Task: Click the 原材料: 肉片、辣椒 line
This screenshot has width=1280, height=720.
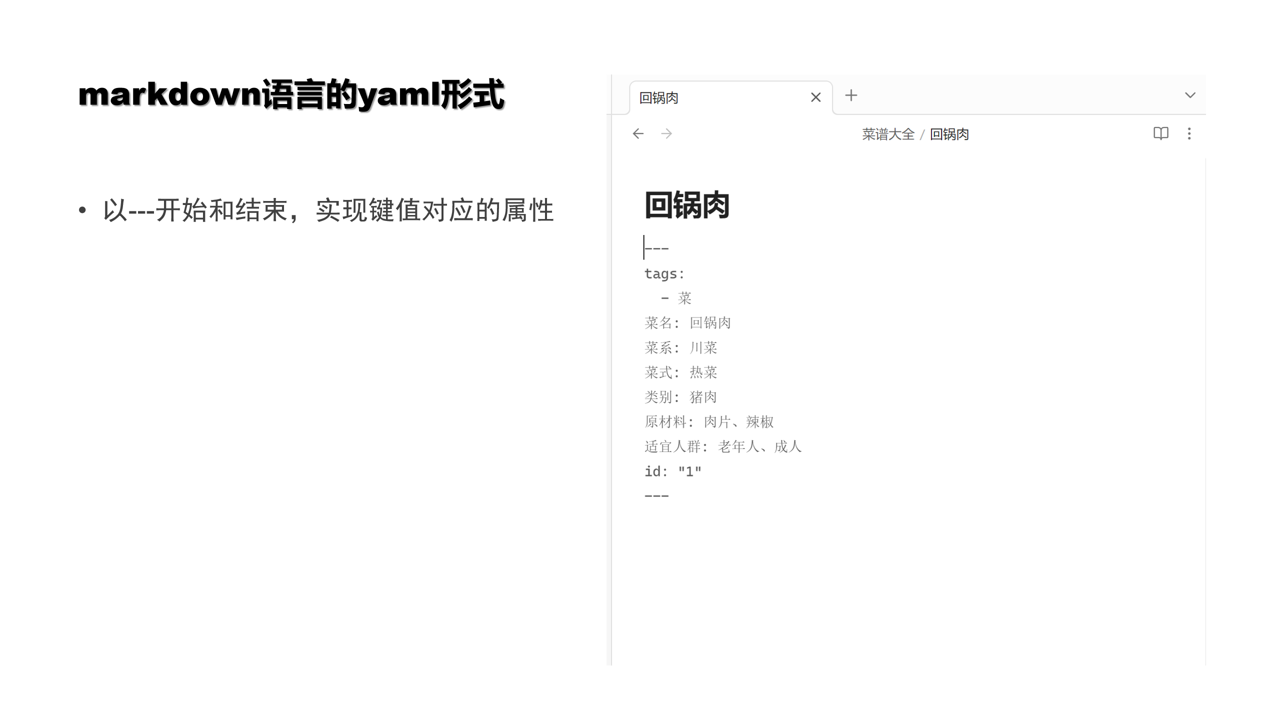Action: [709, 422]
